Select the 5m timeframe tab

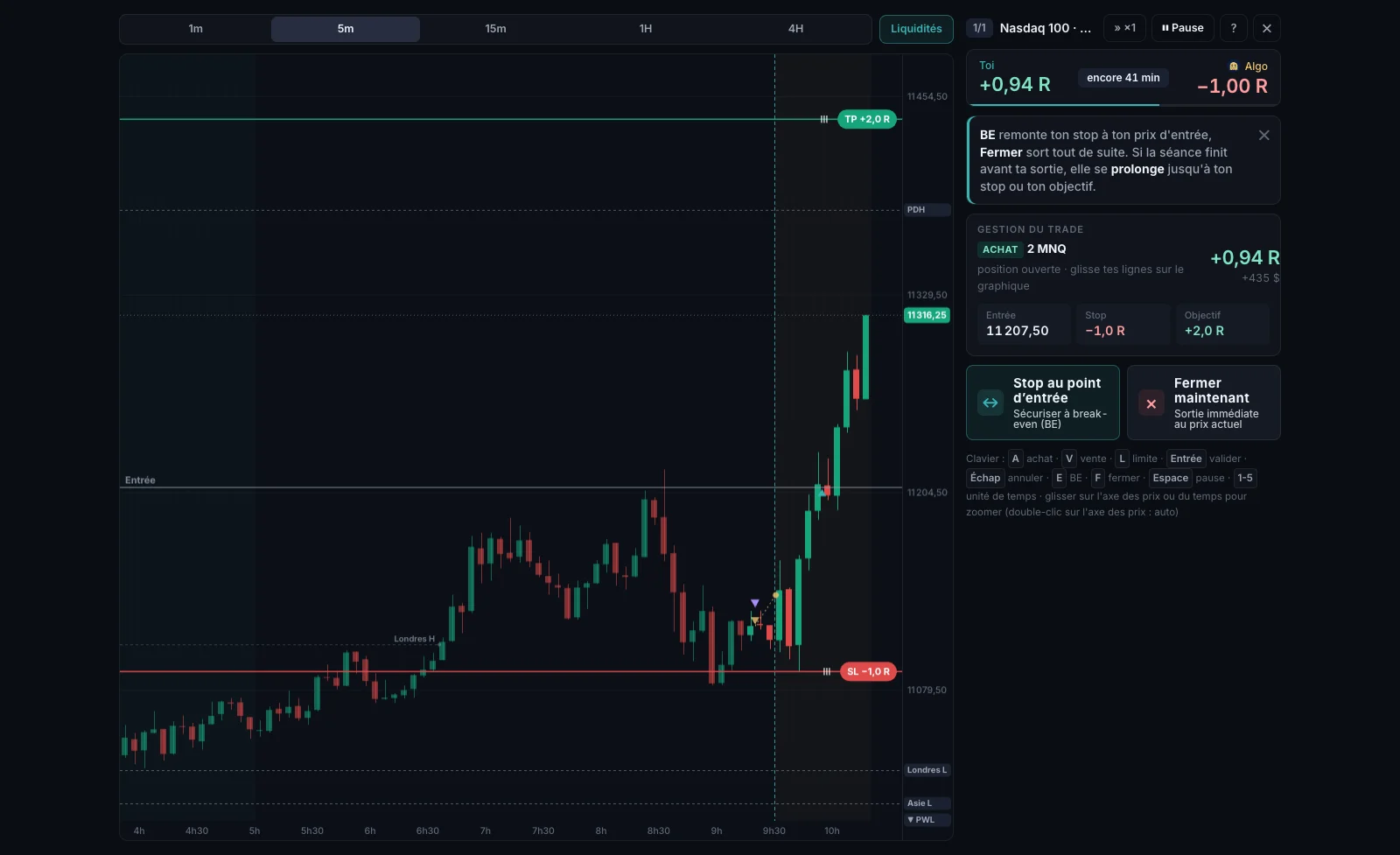(x=346, y=29)
